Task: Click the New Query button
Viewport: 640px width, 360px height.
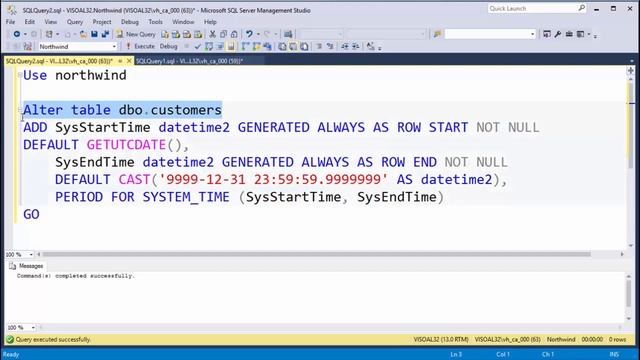Action: (x=136, y=34)
